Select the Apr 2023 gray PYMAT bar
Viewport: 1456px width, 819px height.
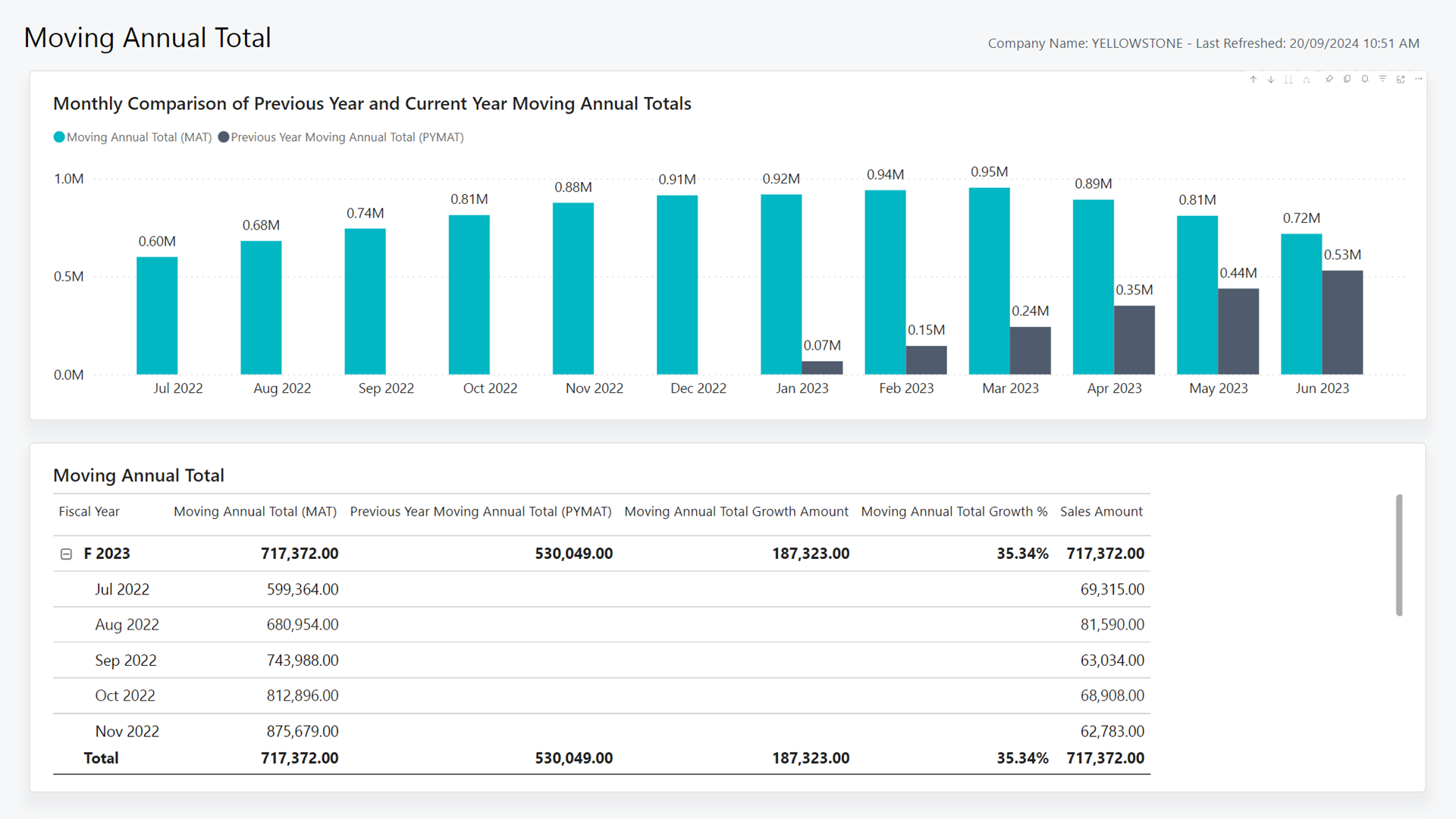pyautogui.click(x=1134, y=340)
